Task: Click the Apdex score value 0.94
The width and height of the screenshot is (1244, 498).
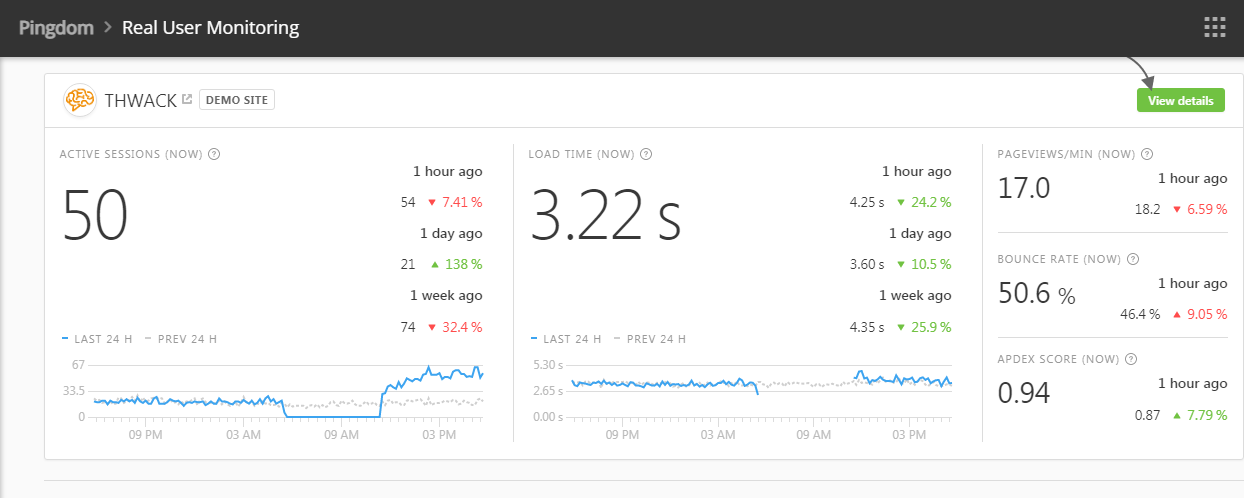Action: [x=1024, y=393]
